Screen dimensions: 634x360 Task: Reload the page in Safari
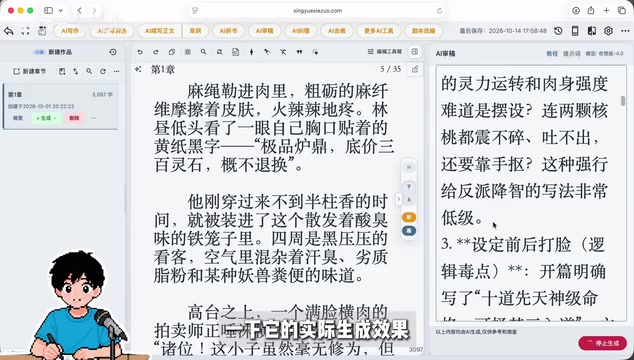click(x=440, y=11)
